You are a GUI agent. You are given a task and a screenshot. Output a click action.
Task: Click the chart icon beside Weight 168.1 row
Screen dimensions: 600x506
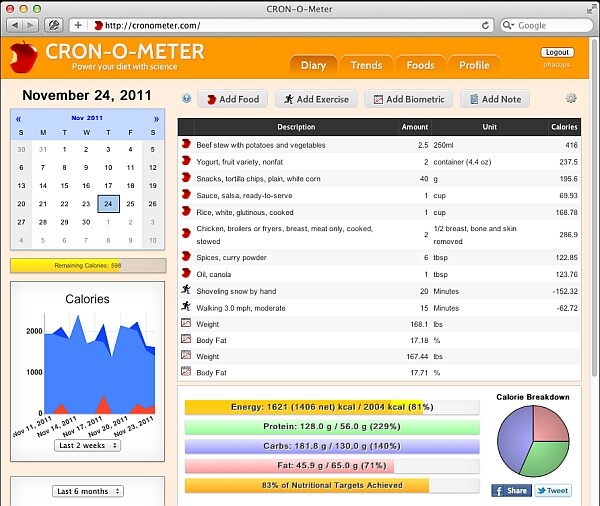point(186,323)
